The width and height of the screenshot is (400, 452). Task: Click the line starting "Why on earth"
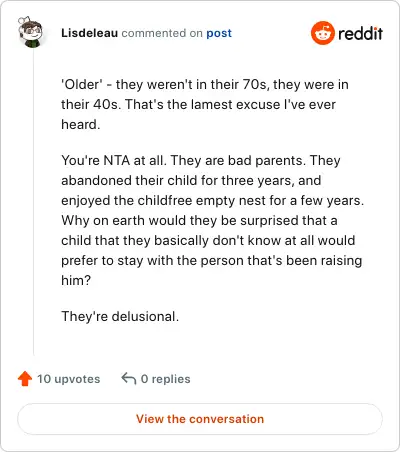click(199, 221)
